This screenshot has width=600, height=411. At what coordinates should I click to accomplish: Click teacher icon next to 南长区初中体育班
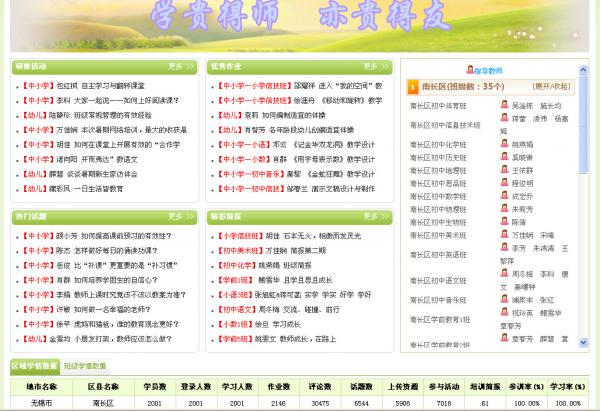point(505,105)
